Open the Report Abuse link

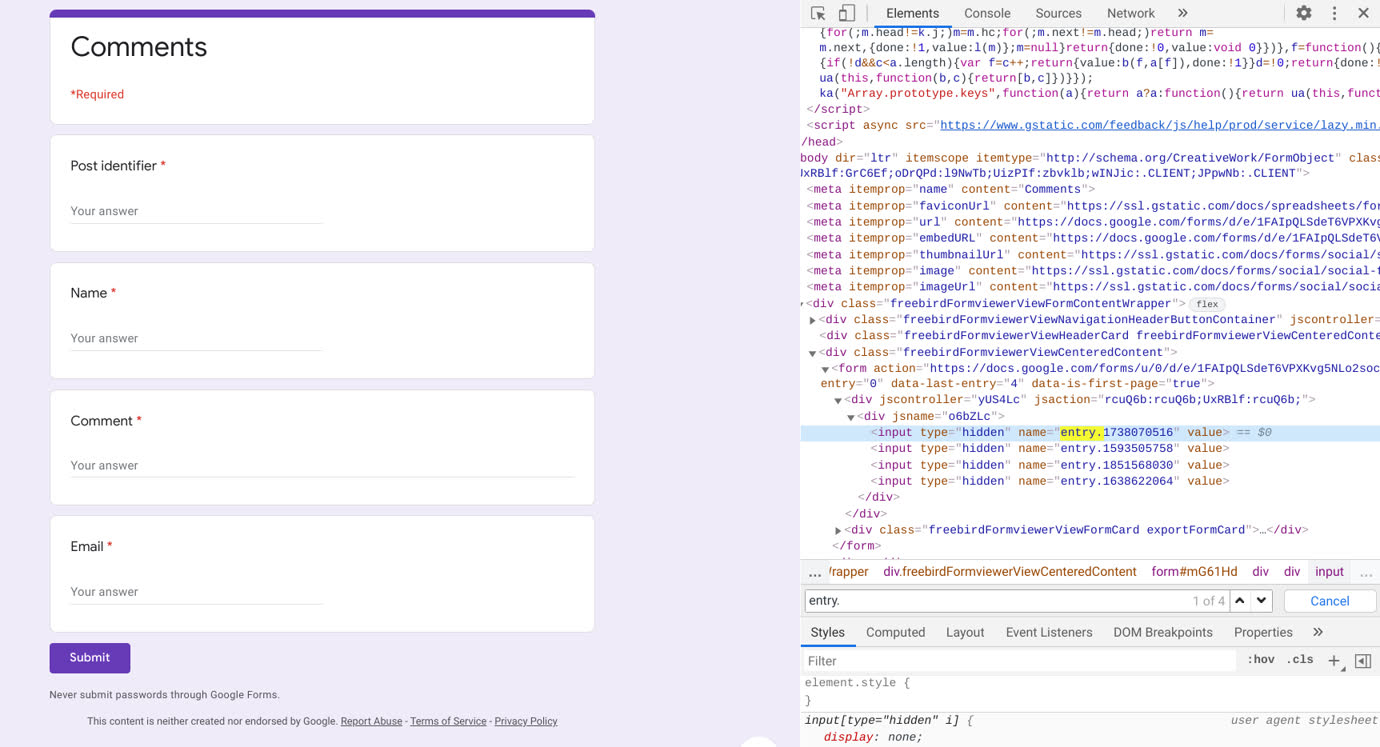[x=371, y=721]
